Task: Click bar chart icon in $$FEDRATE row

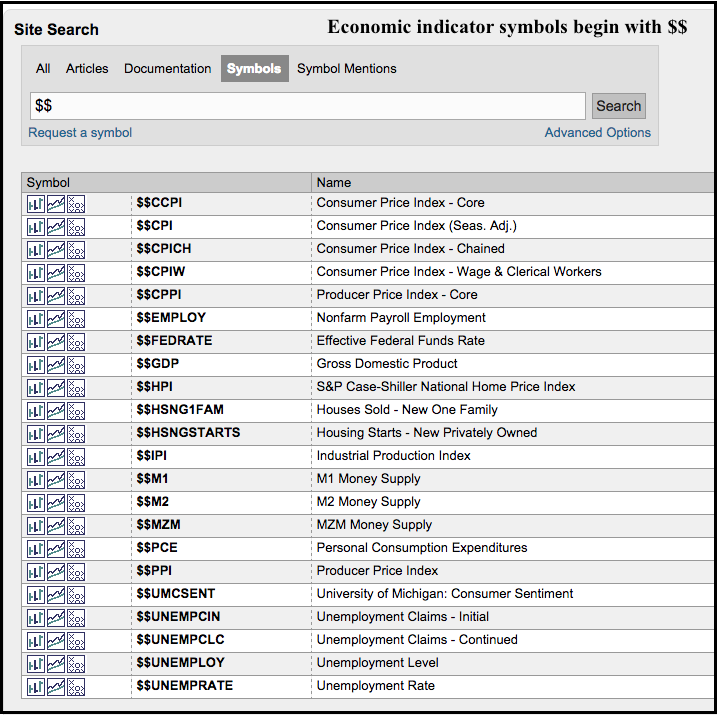Action: coord(36,341)
